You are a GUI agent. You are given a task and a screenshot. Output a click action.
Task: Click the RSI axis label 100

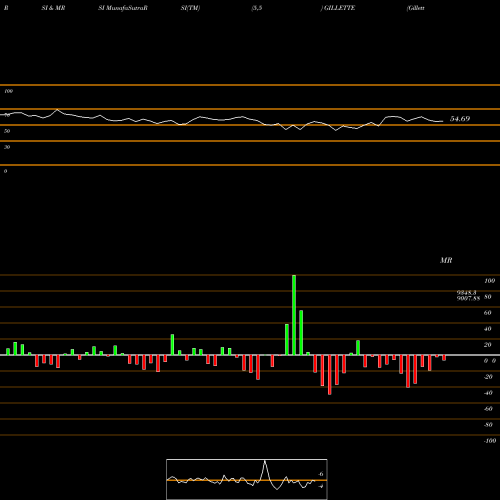click(x=9, y=91)
